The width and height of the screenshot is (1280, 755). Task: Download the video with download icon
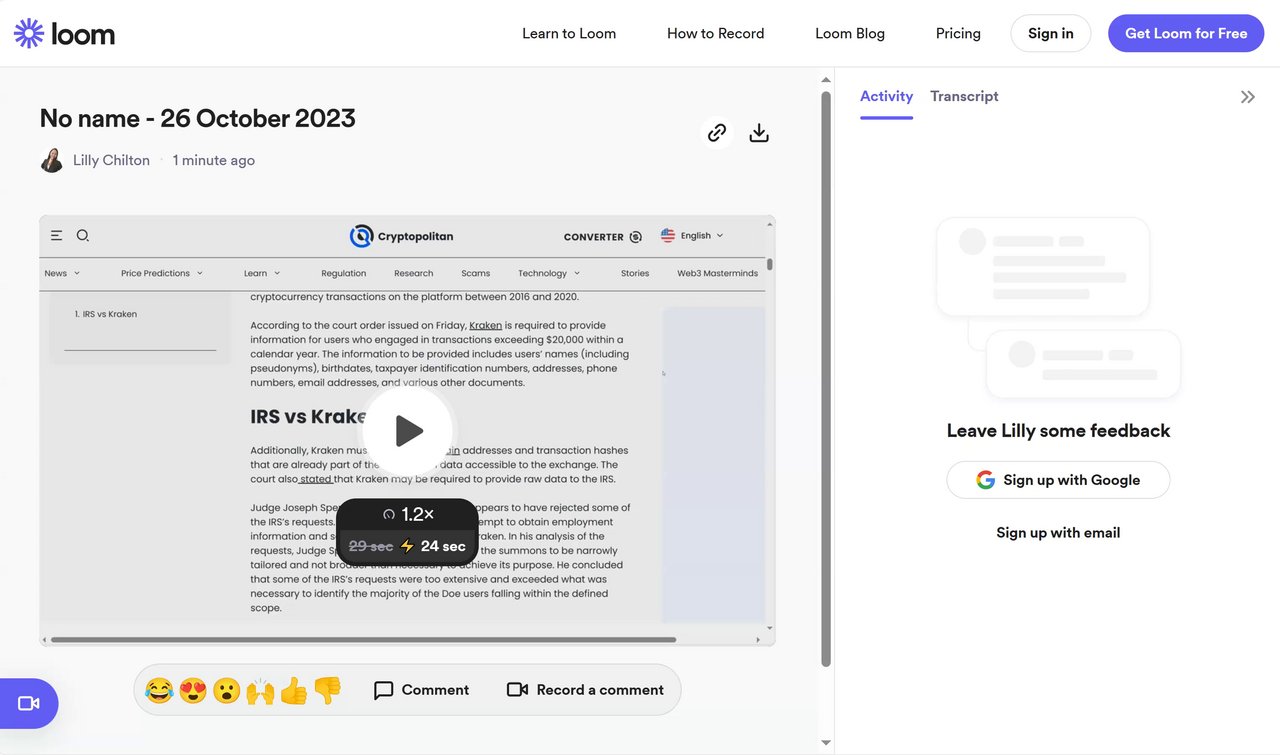coord(759,132)
